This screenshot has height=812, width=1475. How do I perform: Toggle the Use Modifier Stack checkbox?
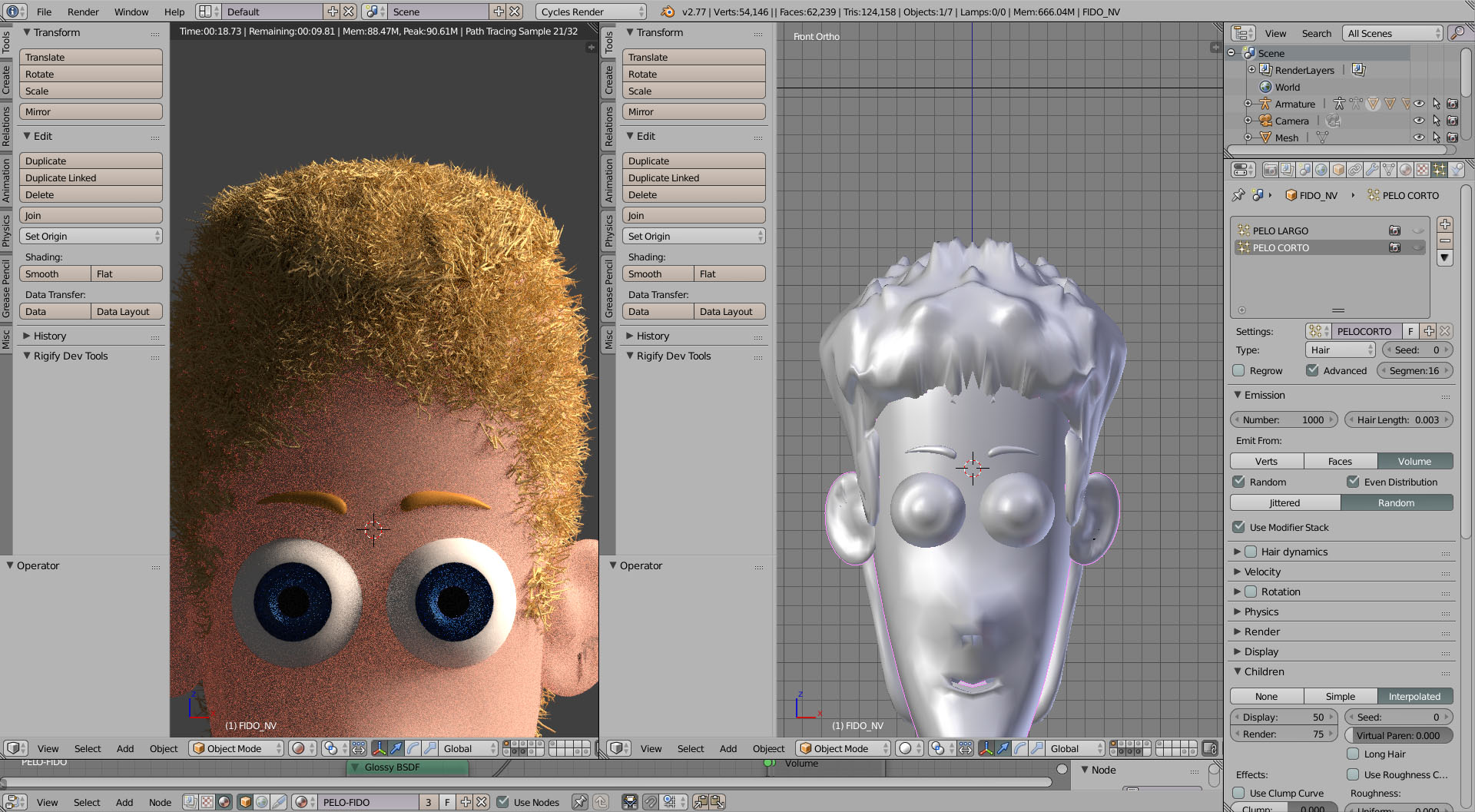point(1238,527)
